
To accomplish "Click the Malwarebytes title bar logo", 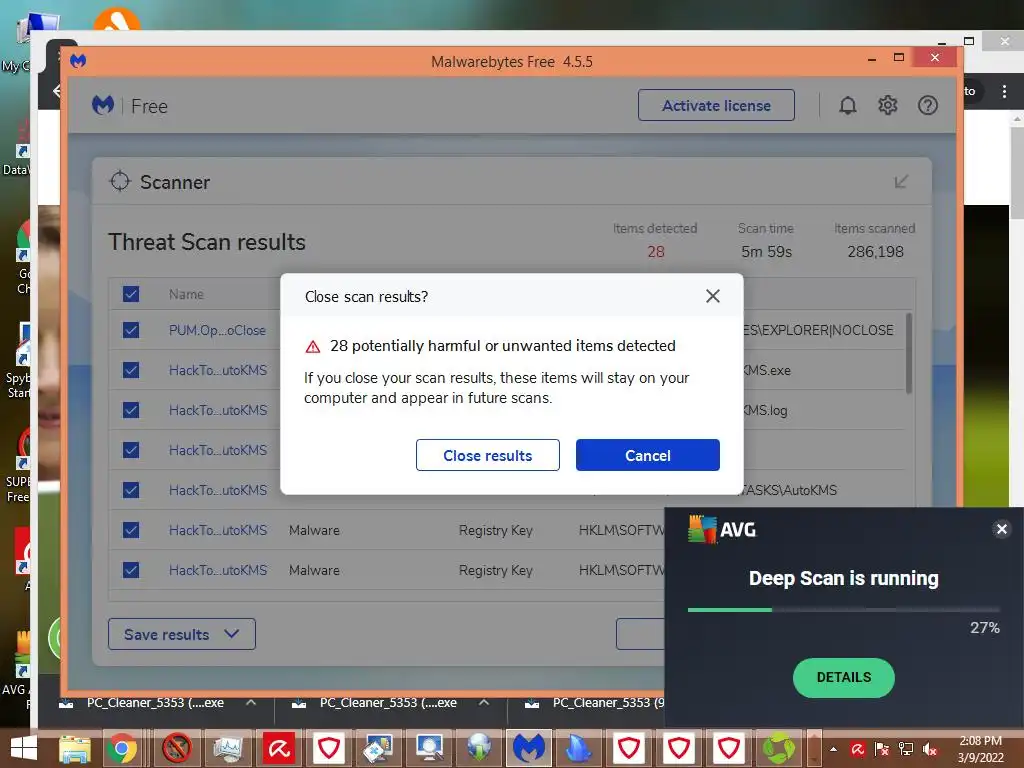I will 78,61.
